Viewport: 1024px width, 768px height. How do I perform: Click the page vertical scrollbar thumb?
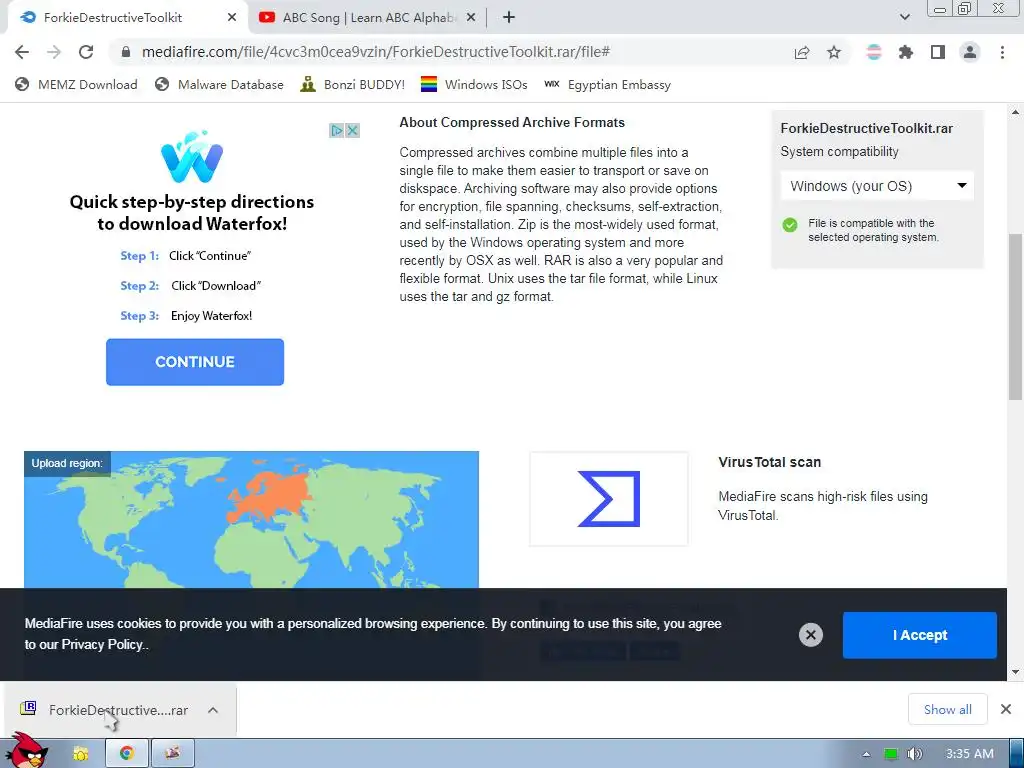(x=1016, y=317)
